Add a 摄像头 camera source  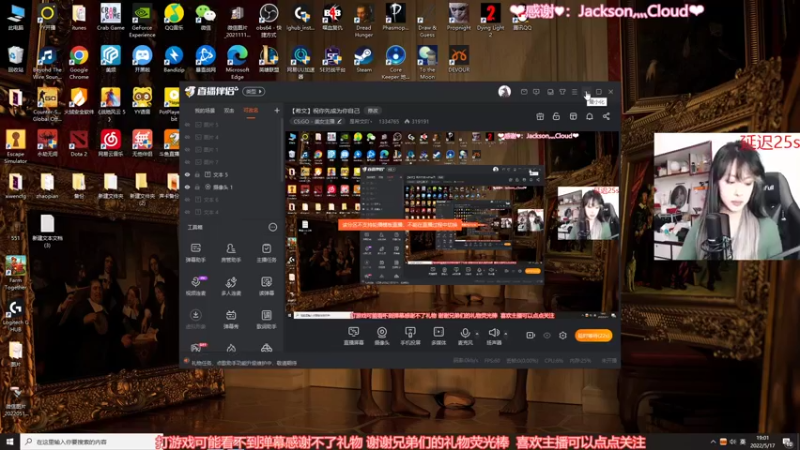point(382,336)
